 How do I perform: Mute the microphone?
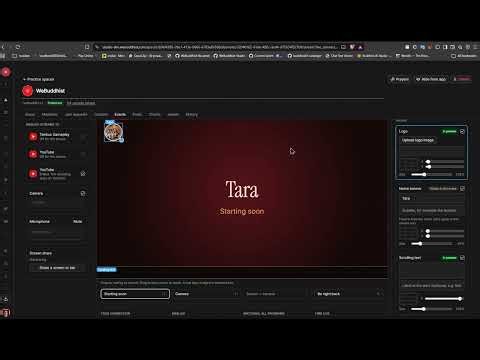[x=78, y=221]
